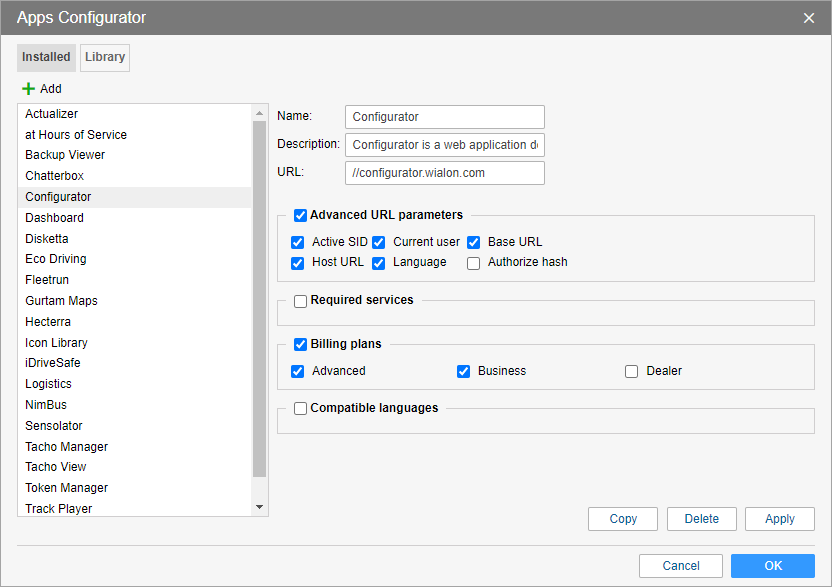Check the Dealer billing plan
Screen dimensions: 832x587
[x=631, y=372]
